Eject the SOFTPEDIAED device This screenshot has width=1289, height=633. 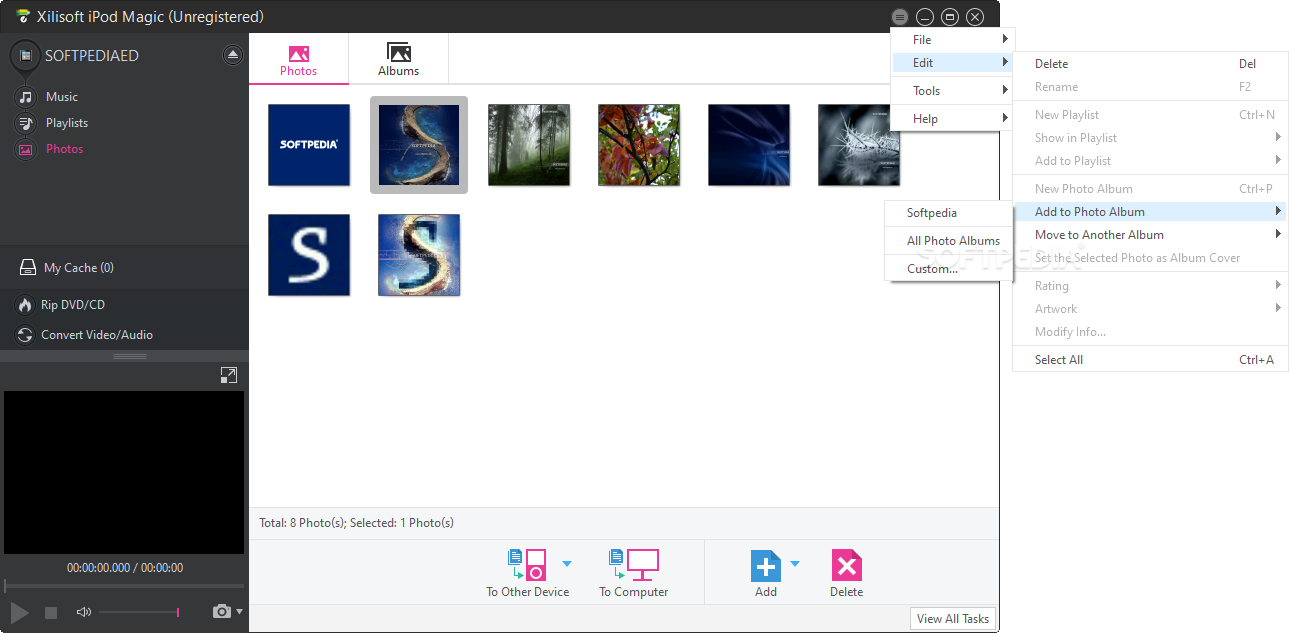point(233,55)
